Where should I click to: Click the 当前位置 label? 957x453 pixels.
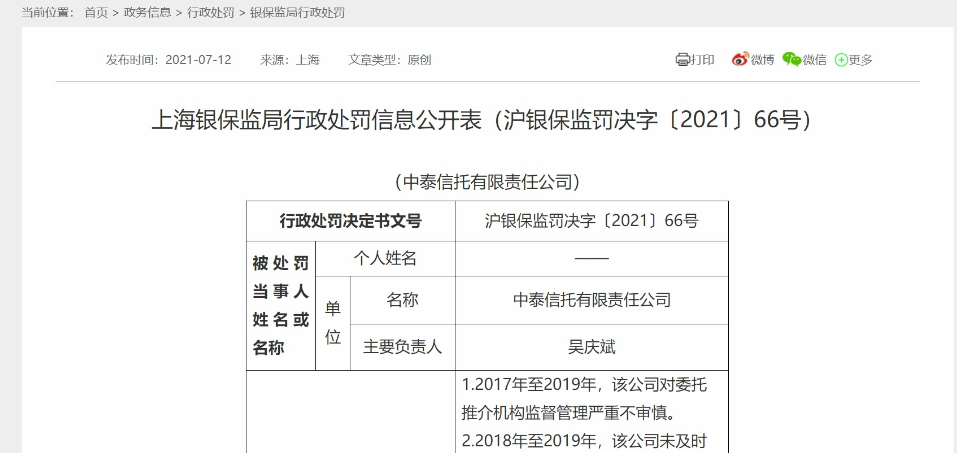coord(48,12)
